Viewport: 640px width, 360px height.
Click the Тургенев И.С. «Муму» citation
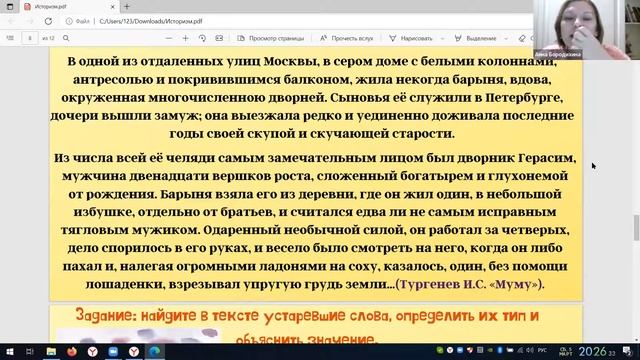coord(469,284)
